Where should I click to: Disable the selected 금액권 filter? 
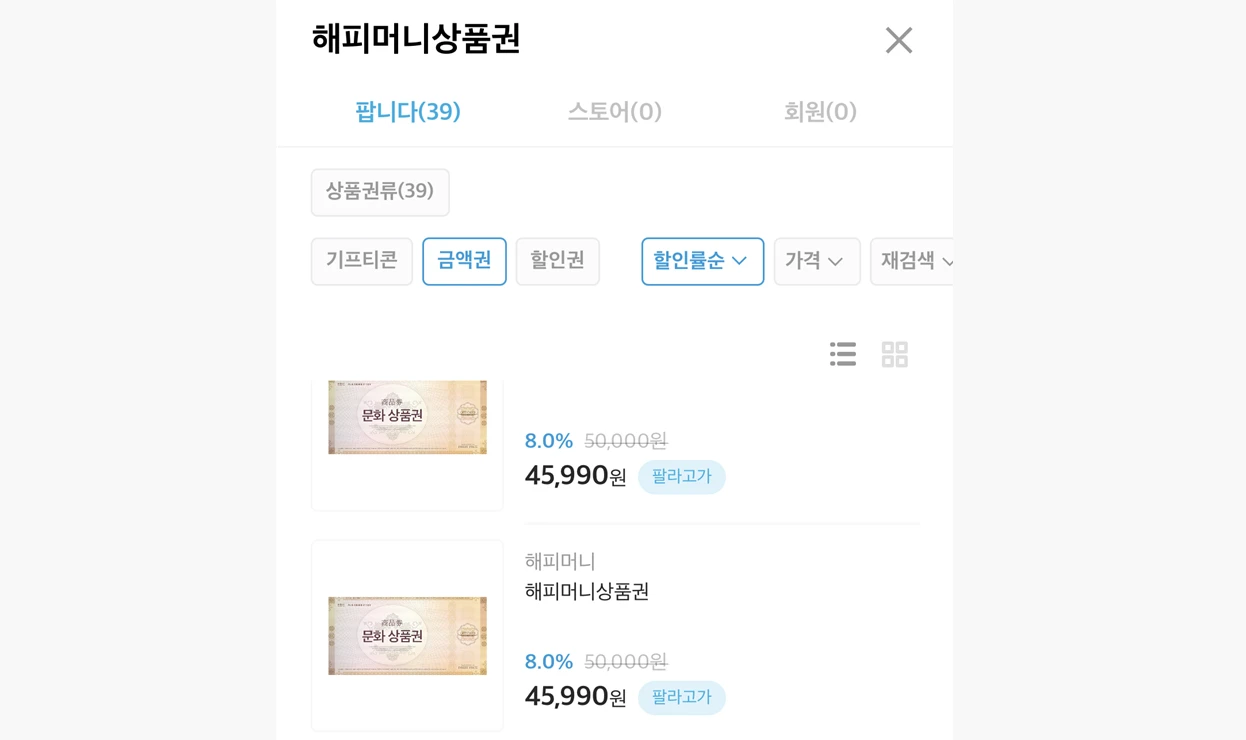pyautogui.click(x=464, y=261)
